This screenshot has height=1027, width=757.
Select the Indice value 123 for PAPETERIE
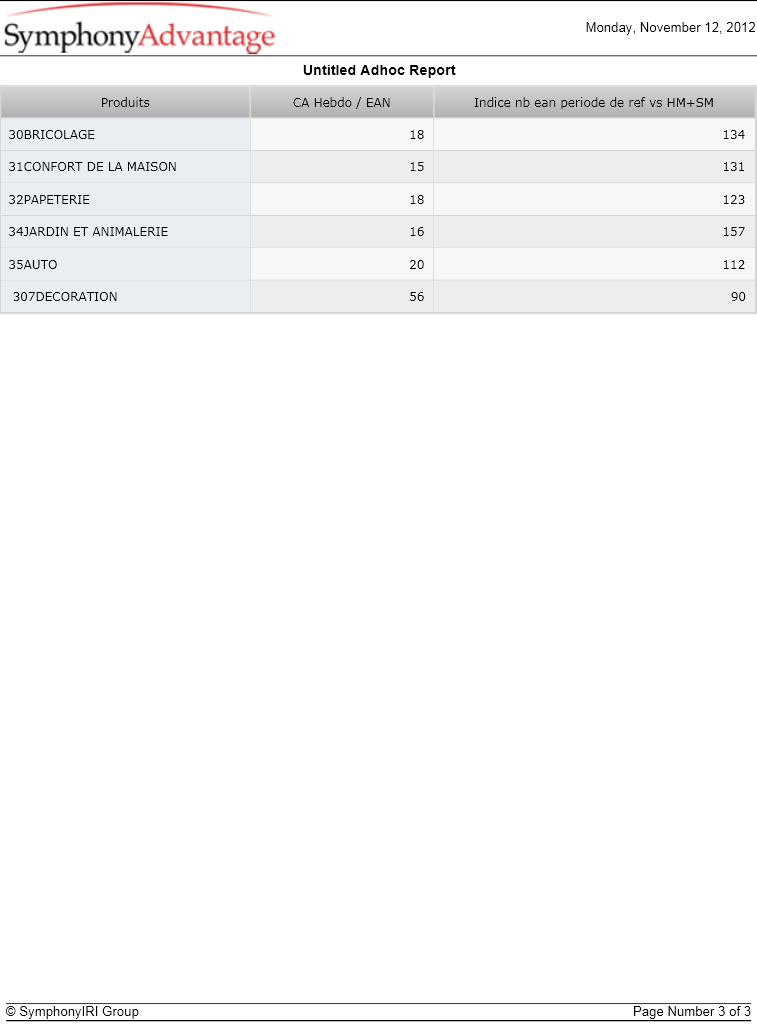tap(733, 199)
